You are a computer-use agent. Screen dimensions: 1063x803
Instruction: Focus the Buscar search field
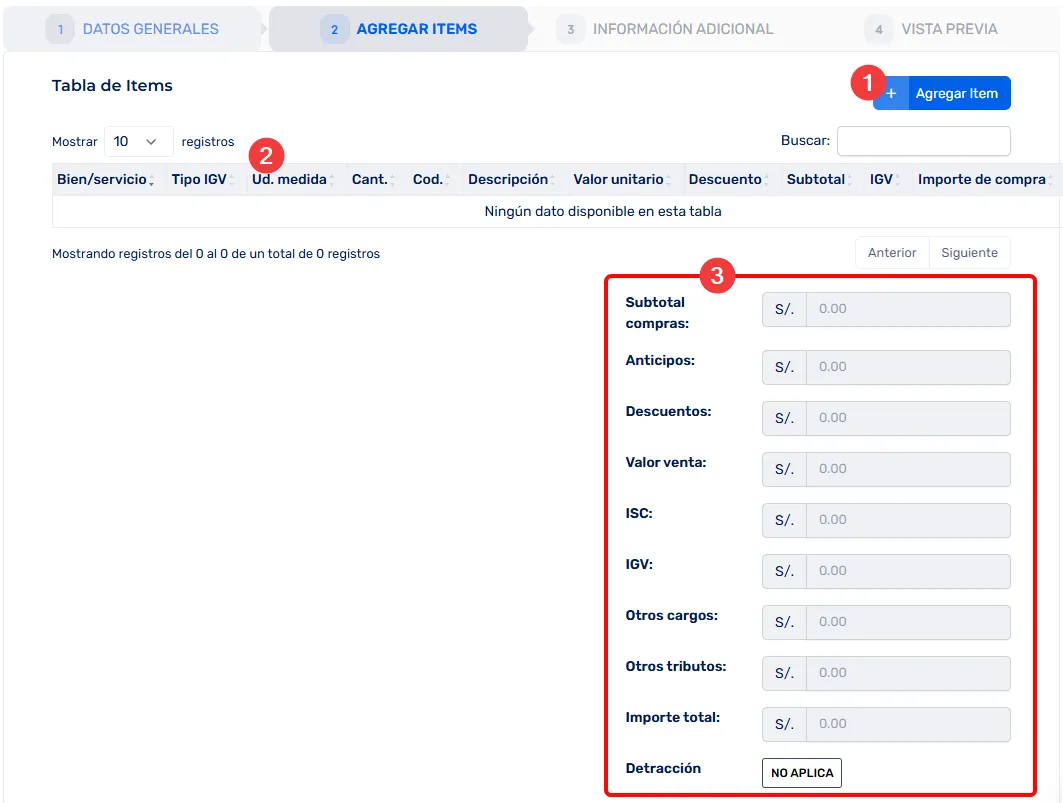pyautogui.click(x=923, y=142)
